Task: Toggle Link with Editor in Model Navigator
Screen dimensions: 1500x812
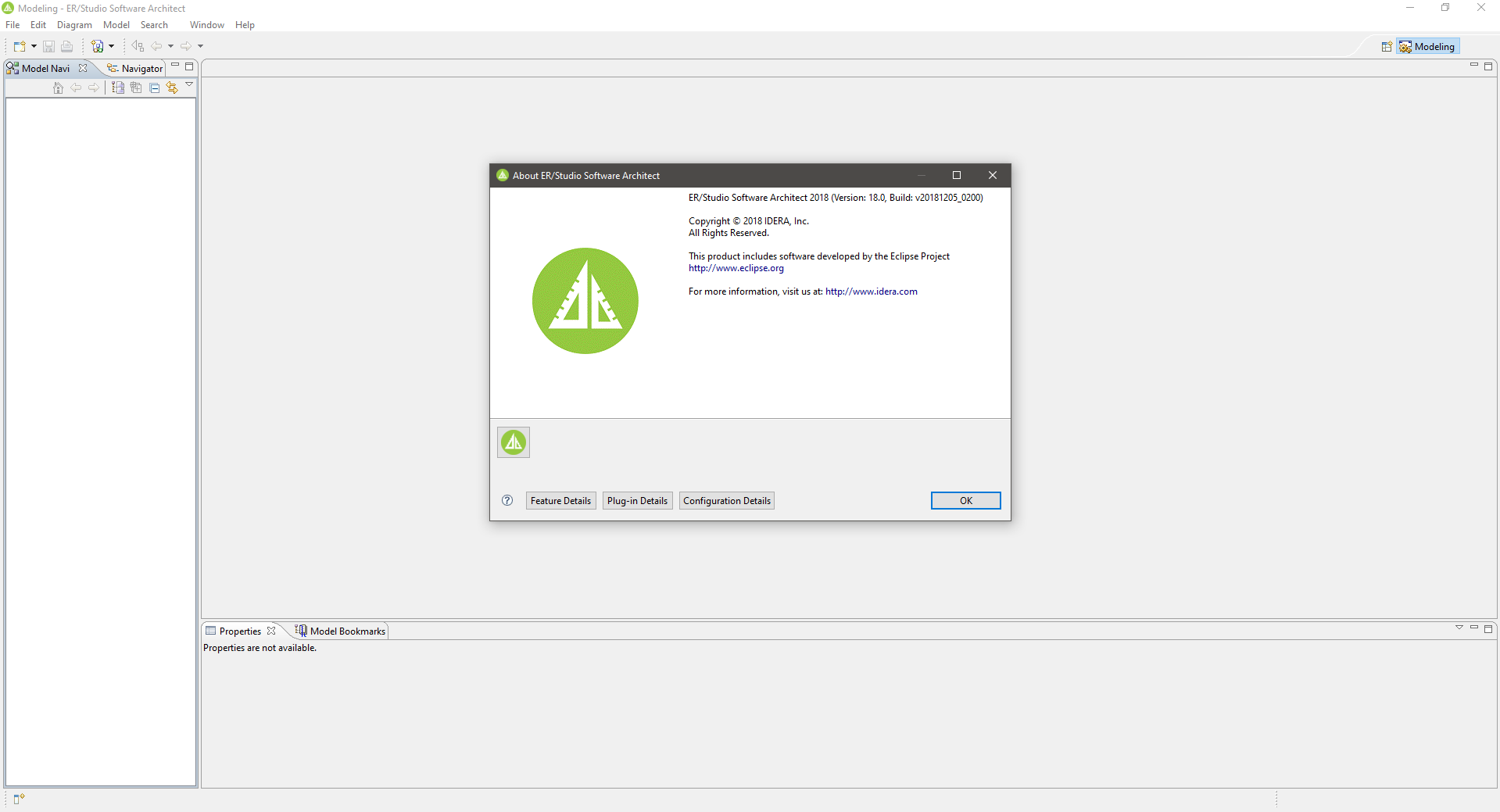Action: [172, 88]
